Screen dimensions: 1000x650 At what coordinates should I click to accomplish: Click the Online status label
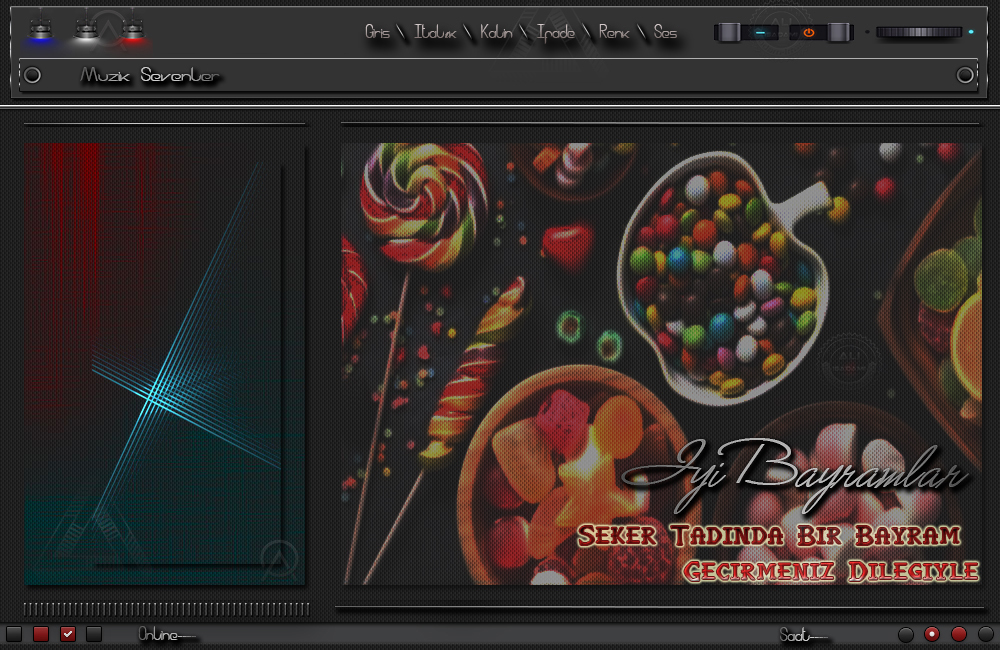pyautogui.click(x=167, y=634)
